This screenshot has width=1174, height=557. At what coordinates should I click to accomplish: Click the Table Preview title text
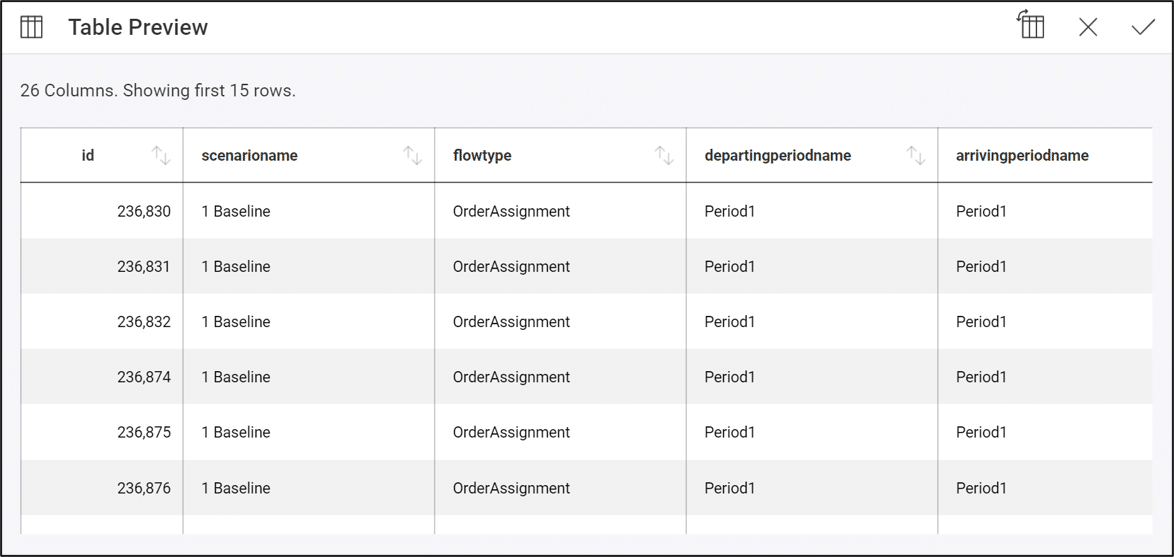click(138, 27)
